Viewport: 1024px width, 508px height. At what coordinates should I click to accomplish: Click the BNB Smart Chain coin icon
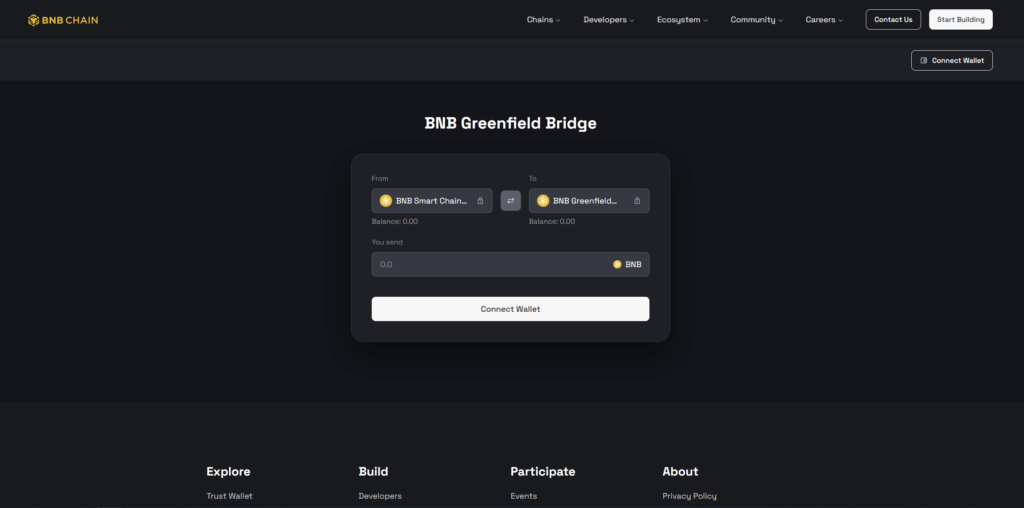click(385, 201)
